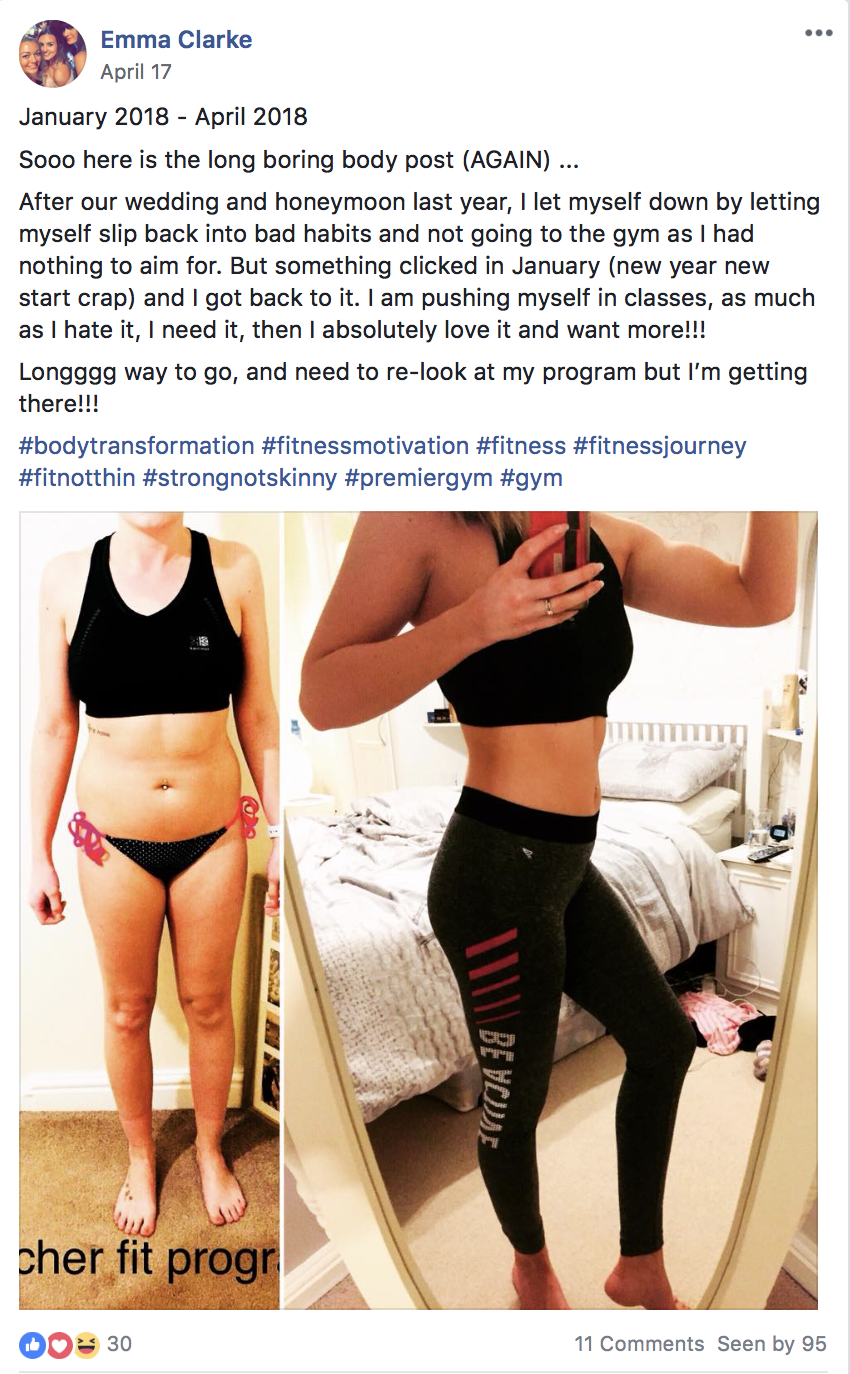Click the Seen by 95 label
This screenshot has height=1374, width=850.
pyautogui.click(x=772, y=1344)
